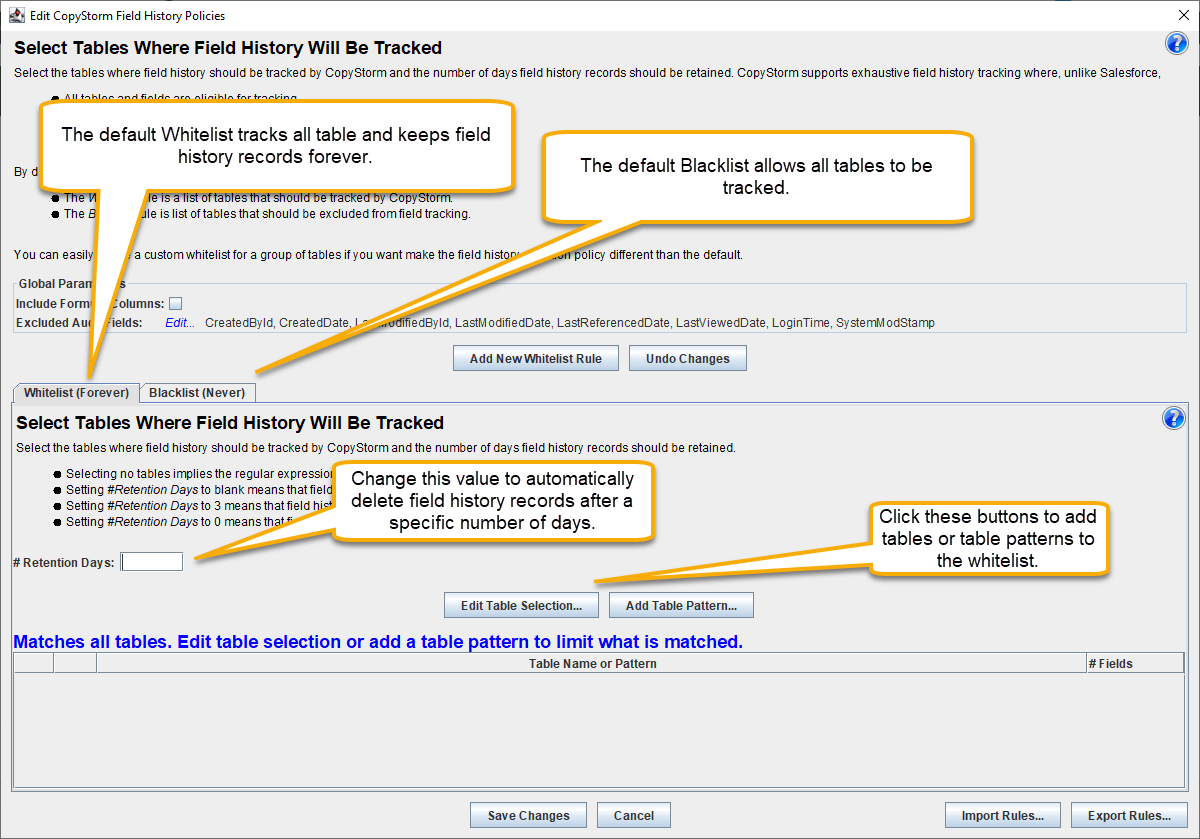This screenshot has width=1200, height=839.
Task: Select the Table Name or Pattern column header
Action: click(592, 663)
